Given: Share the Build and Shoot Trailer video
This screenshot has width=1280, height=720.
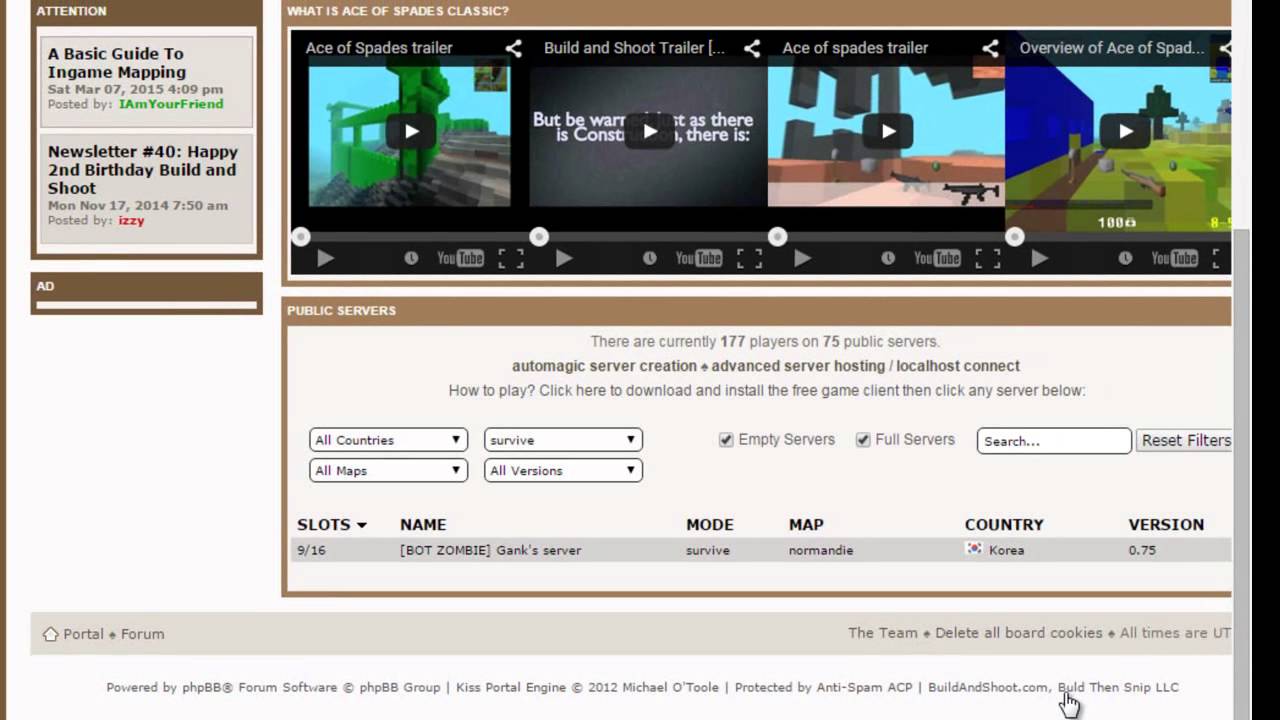Looking at the screenshot, I should (752, 48).
